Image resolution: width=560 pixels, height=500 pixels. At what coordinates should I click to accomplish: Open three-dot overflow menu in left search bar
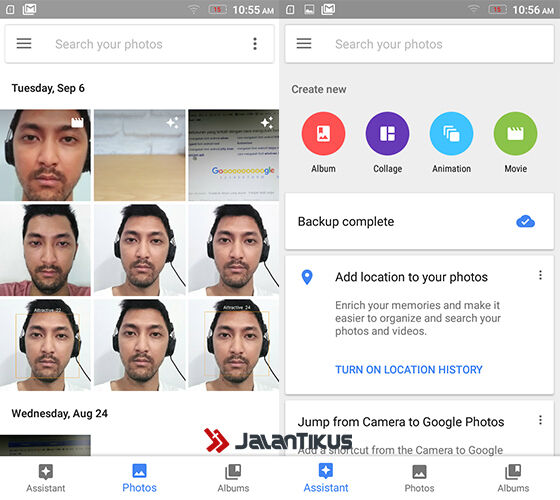coord(255,44)
